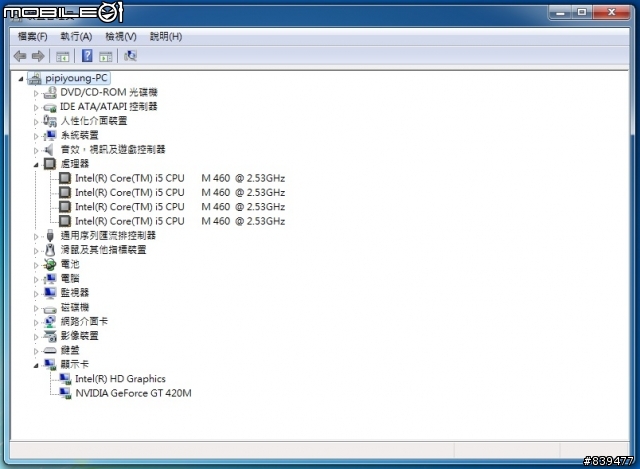
Task: Click the USB controller plug icon
Action: (x=50, y=236)
